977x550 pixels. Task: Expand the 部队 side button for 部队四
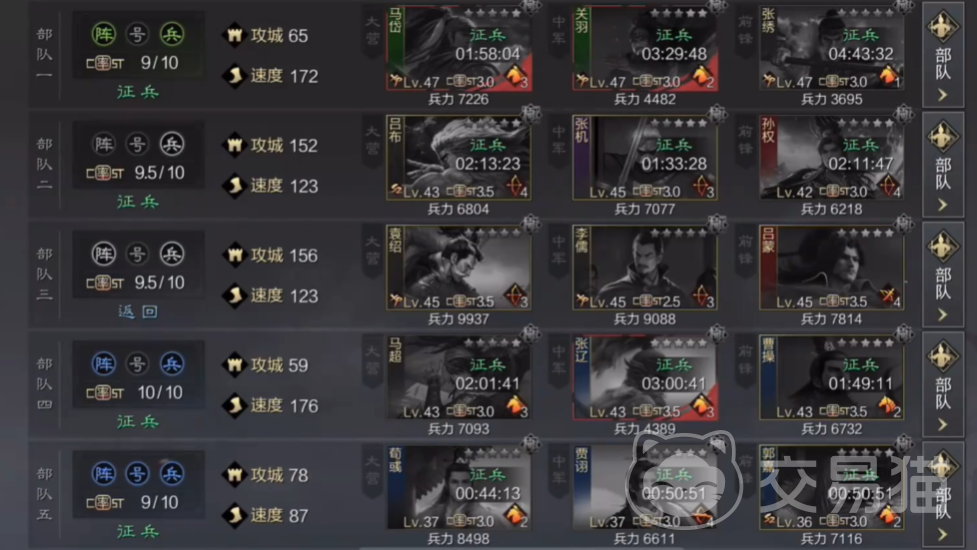(x=943, y=382)
